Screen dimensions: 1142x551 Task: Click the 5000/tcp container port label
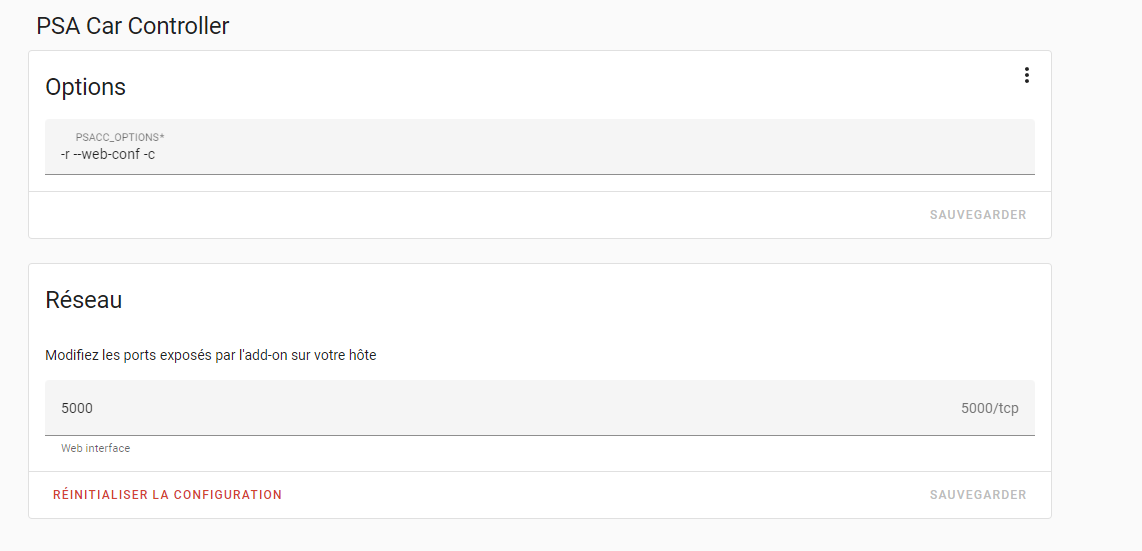coord(989,408)
